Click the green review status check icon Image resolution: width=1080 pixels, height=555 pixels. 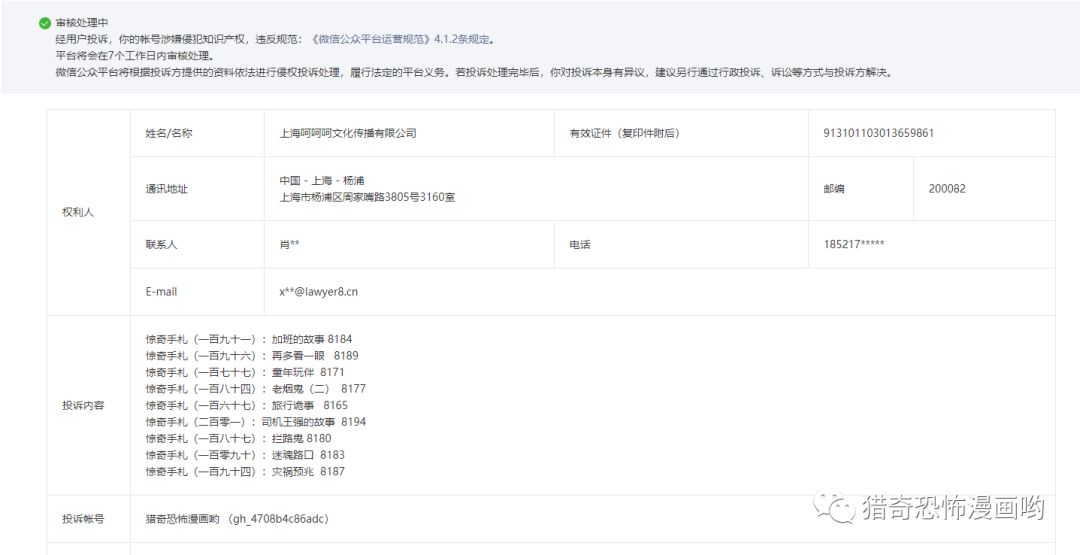point(45,23)
